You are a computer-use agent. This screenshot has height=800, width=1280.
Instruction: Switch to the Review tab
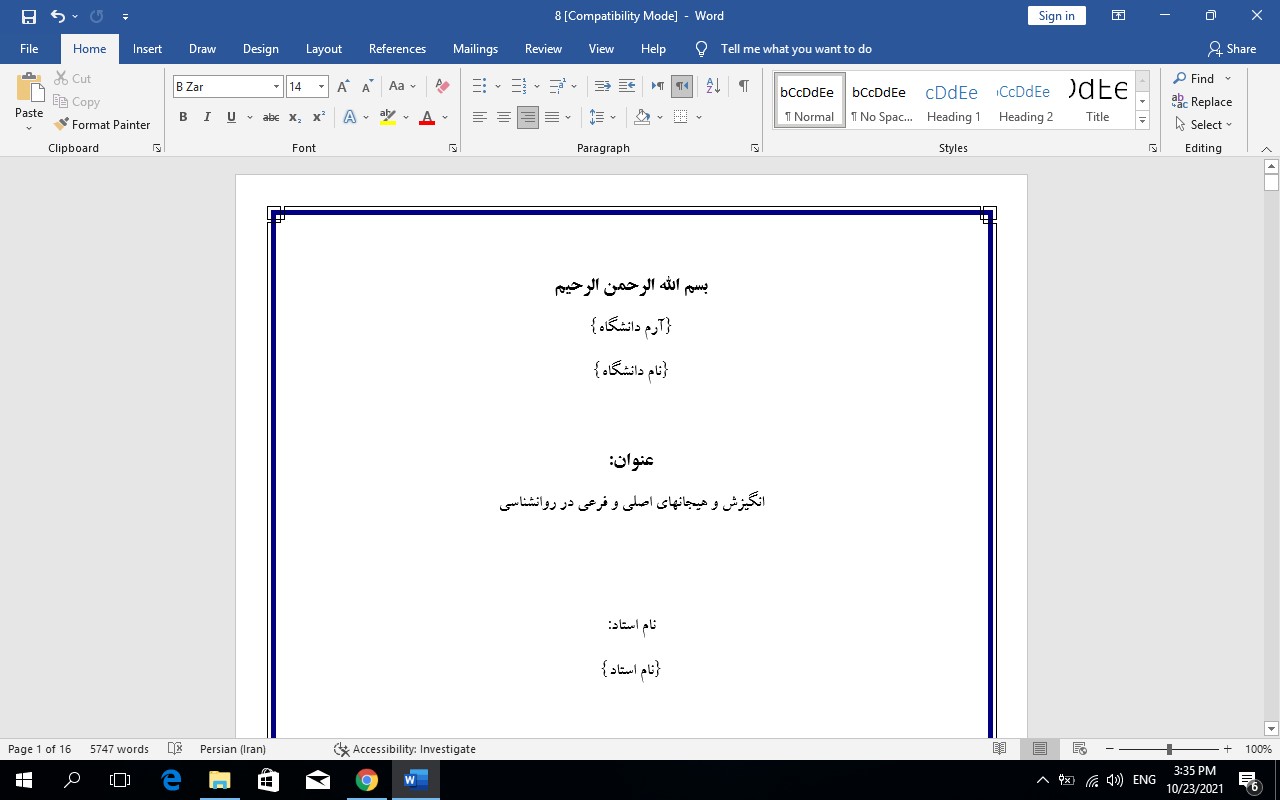543,49
